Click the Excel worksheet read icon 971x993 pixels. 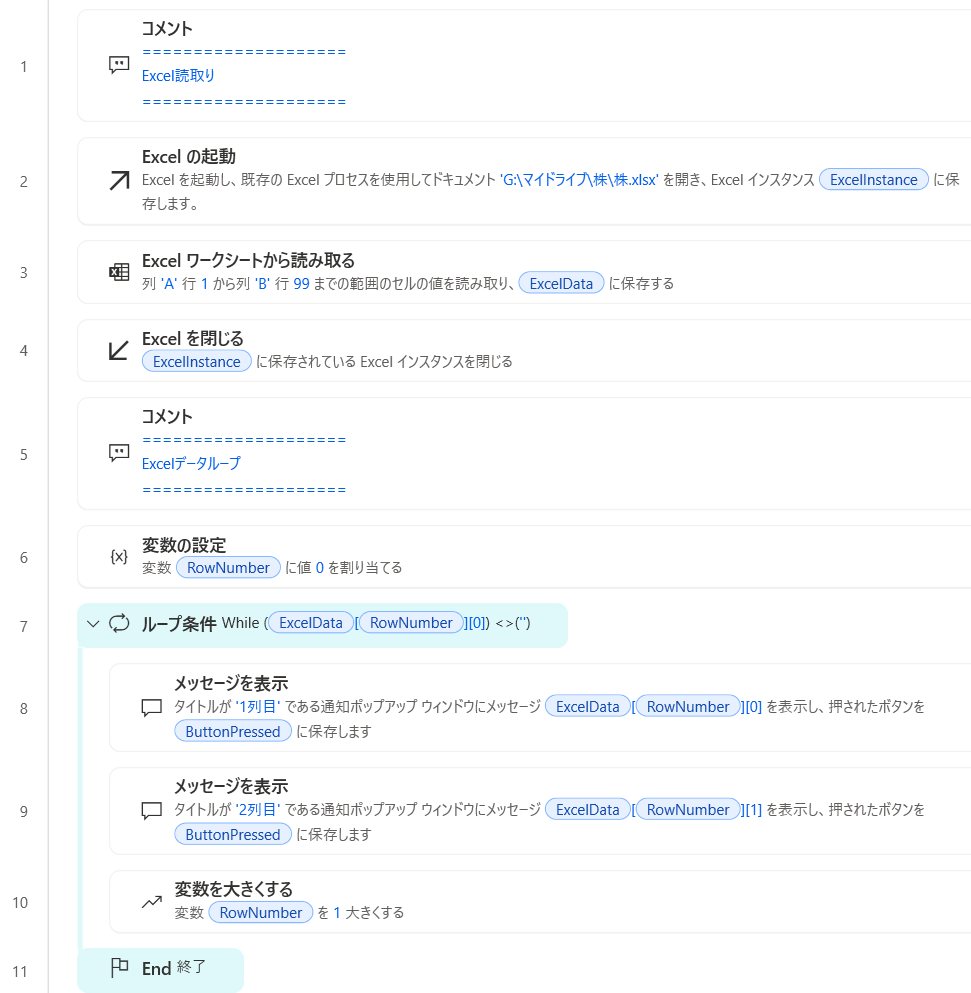[x=119, y=272]
